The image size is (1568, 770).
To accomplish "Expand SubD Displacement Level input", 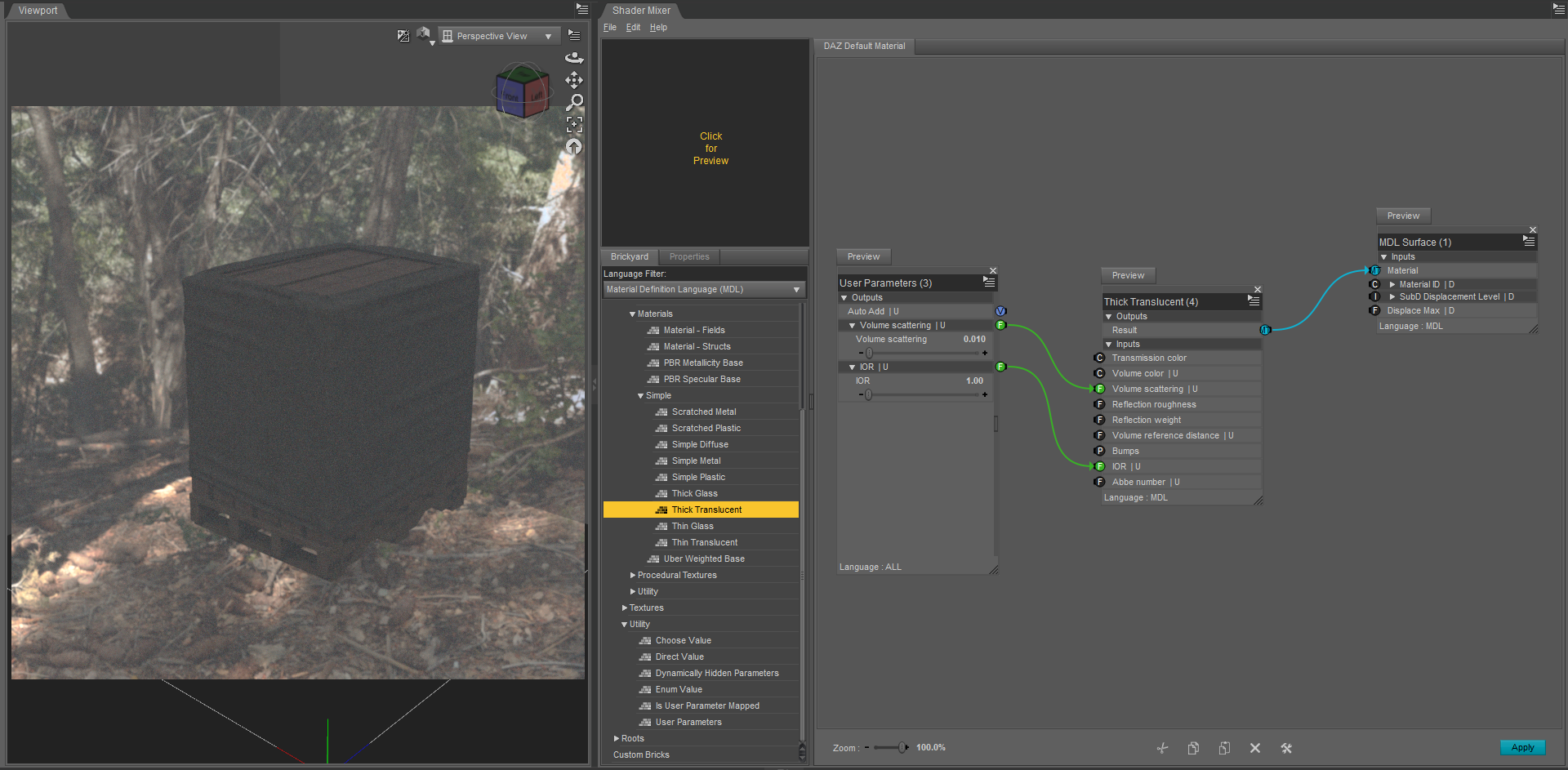I will click(x=1392, y=297).
